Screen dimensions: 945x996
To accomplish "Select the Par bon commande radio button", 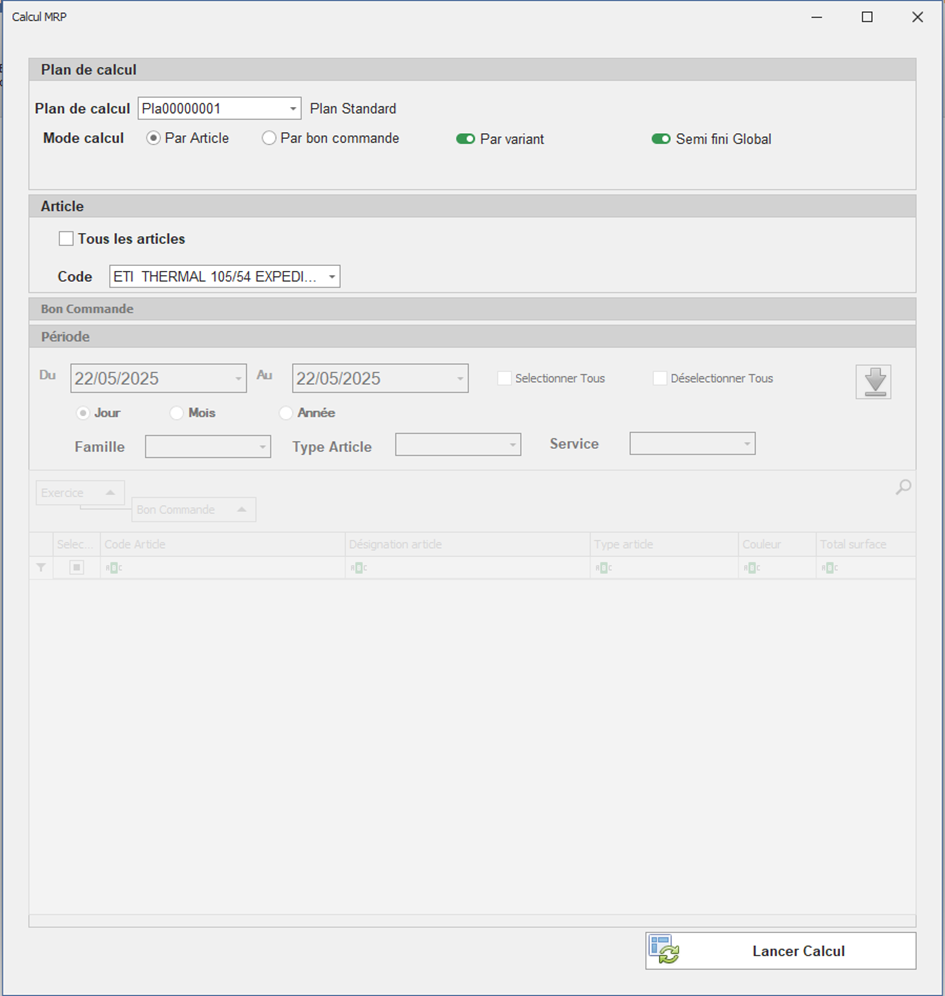I will coord(269,138).
